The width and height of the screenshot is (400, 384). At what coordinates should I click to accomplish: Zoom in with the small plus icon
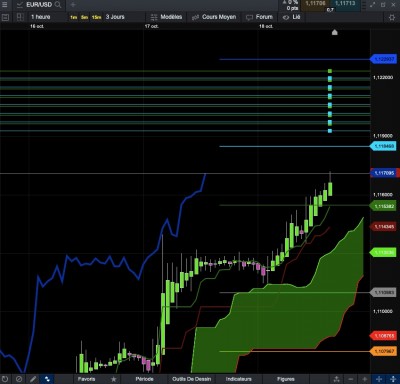coord(365,379)
